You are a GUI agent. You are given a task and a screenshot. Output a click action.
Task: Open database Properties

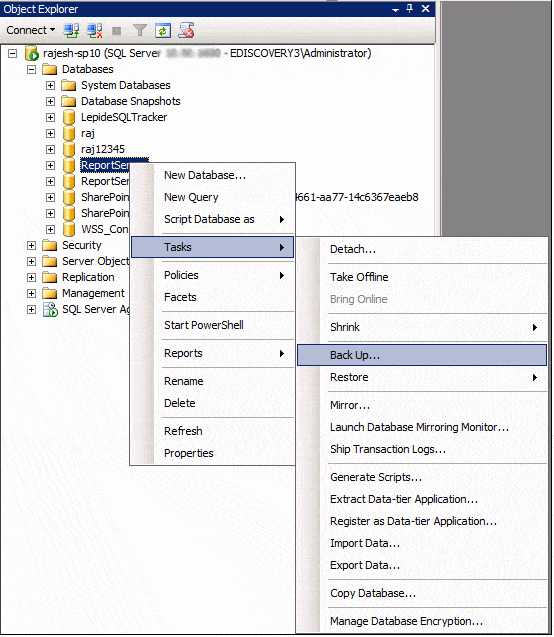tap(212, 453)
